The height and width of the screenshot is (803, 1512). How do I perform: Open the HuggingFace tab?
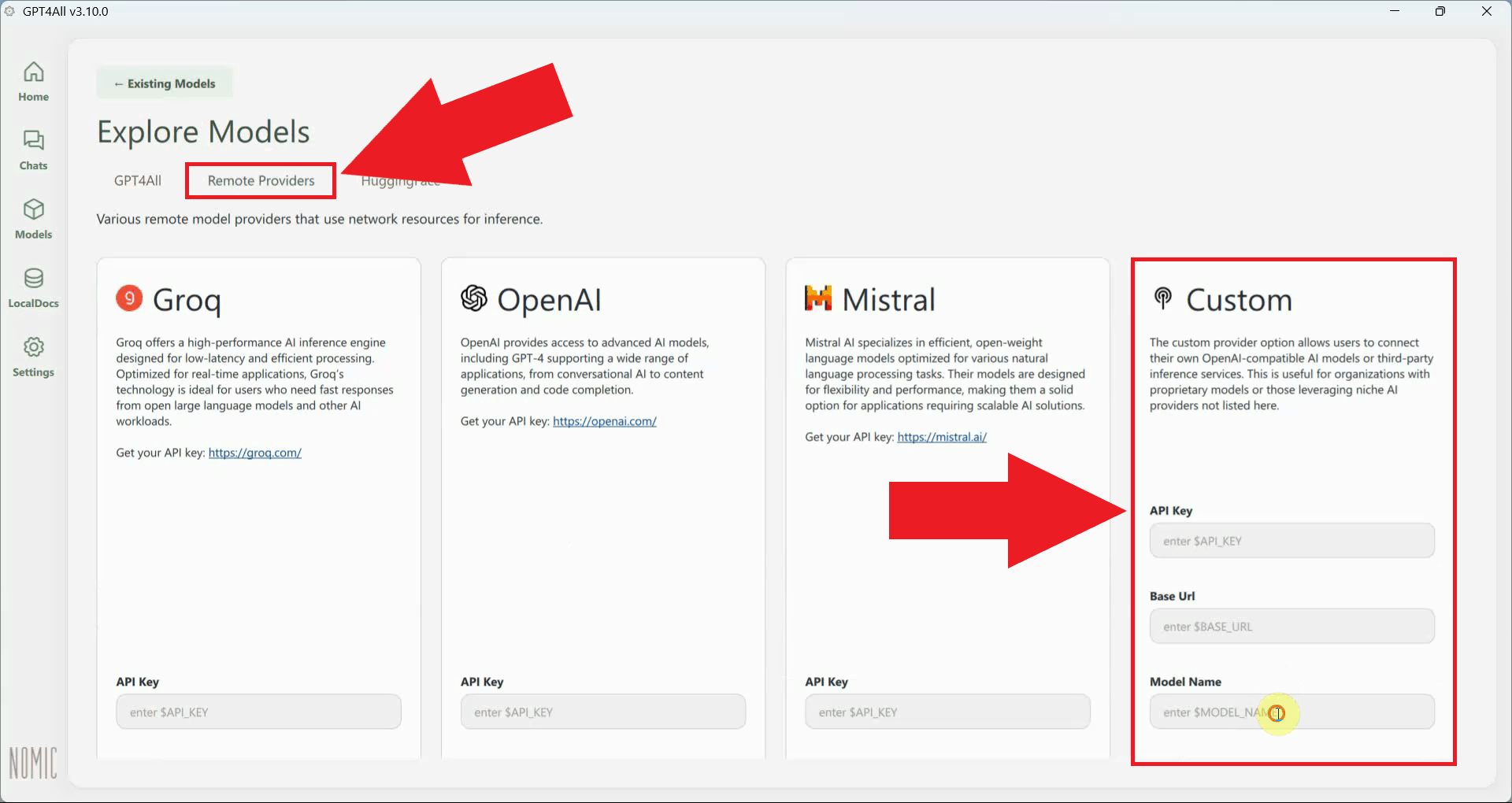tap(400, 180)
